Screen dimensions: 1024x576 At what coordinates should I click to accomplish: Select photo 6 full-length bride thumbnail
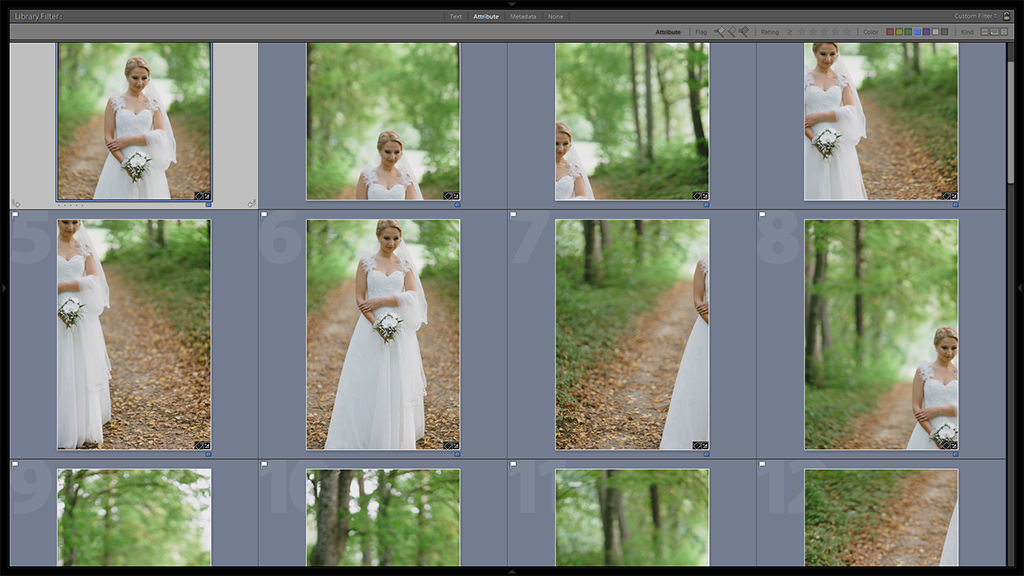point(383,334)
